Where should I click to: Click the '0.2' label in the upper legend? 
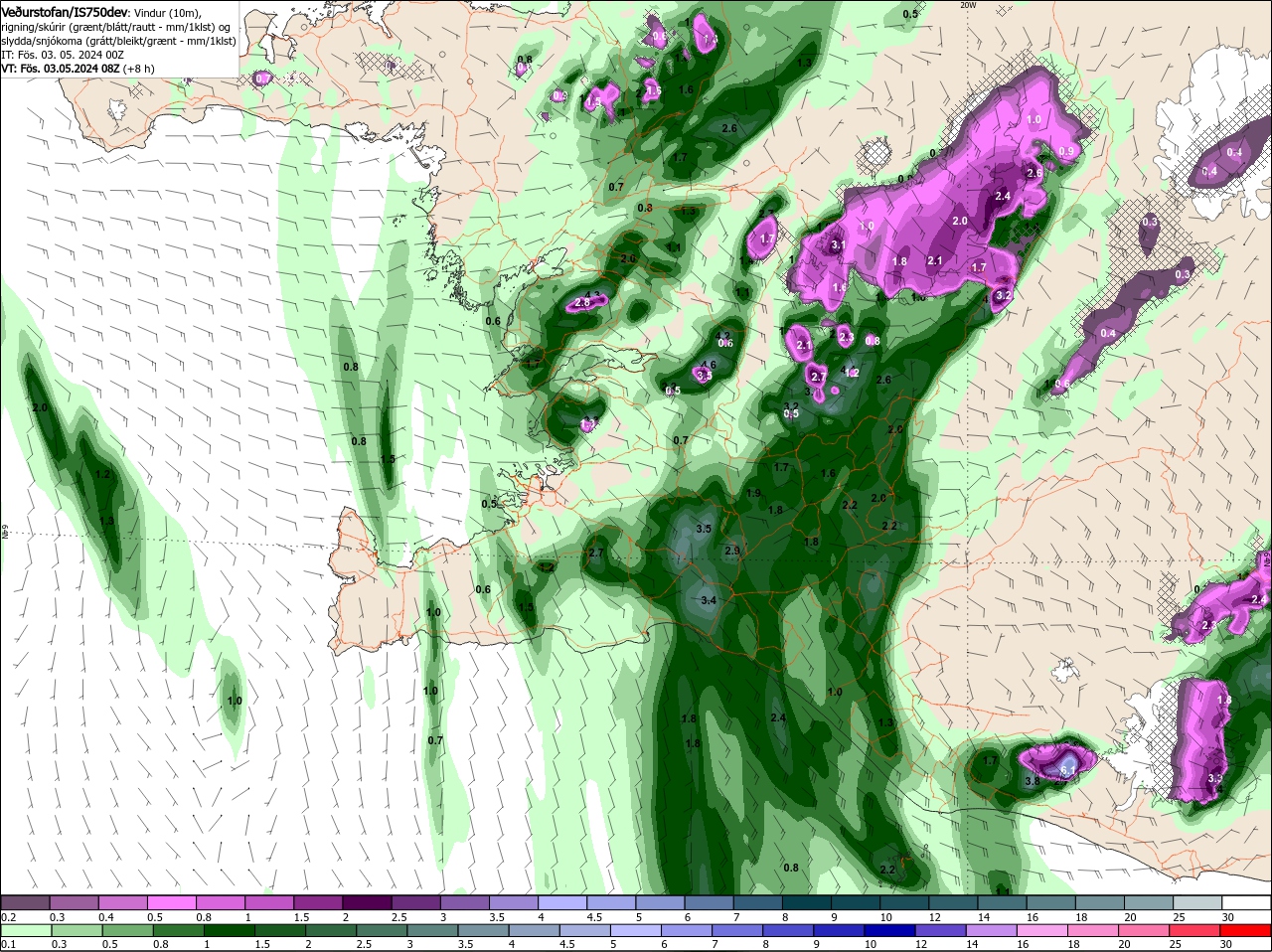pyautogui.click(x=8, y=916)
